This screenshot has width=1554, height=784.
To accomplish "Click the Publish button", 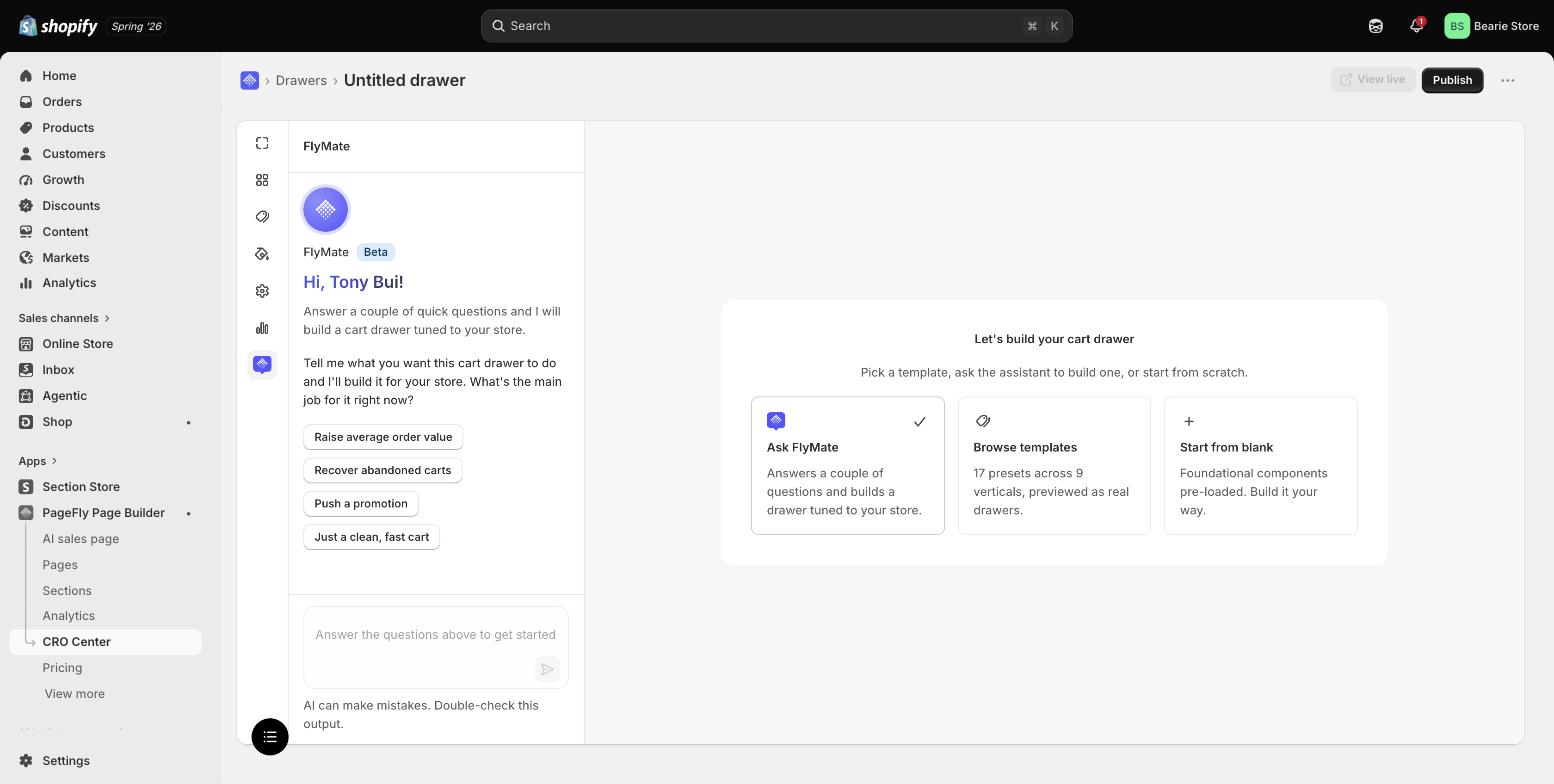I will [x=1452, y=80].
